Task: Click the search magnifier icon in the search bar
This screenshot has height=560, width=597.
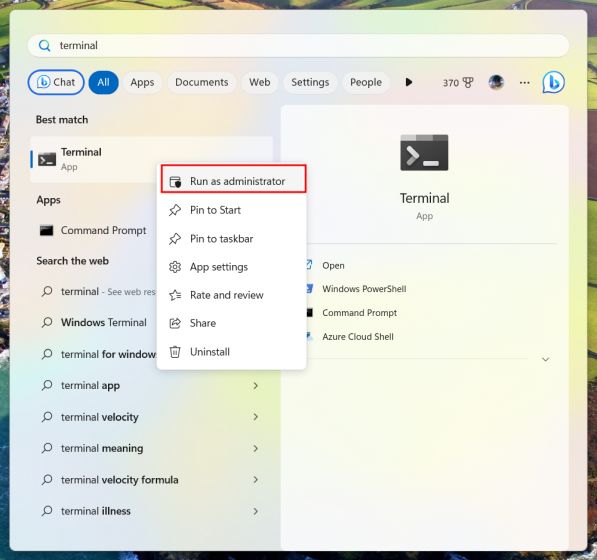Action: point(45,46)
